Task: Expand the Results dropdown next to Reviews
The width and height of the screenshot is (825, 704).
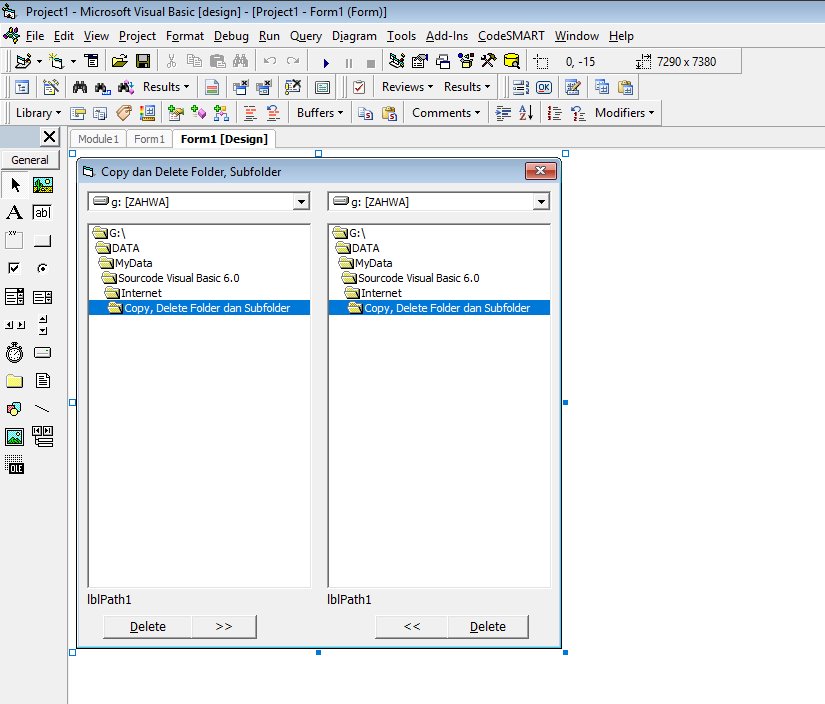Action: pos(467,87)
